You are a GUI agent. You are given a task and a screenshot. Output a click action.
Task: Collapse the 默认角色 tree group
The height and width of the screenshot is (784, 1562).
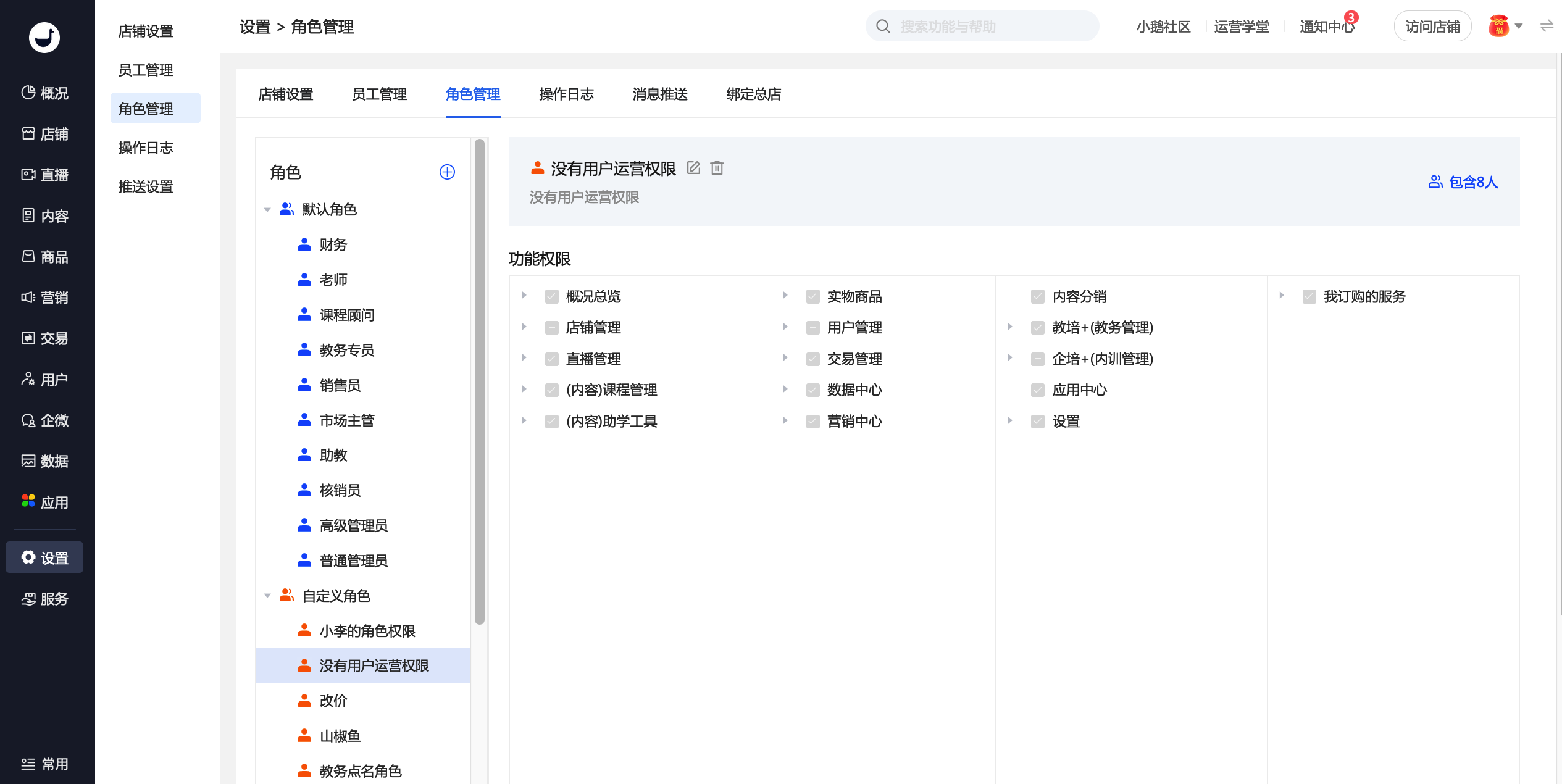pyautogui.click(x=267, y=210)
